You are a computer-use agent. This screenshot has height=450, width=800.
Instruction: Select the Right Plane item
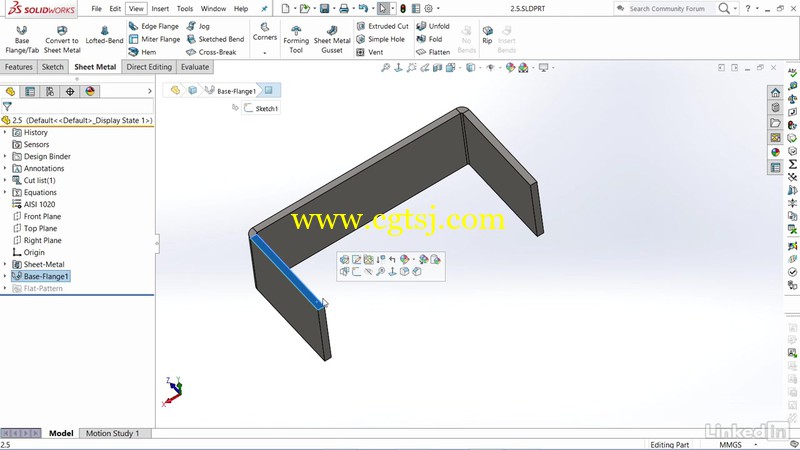(x=37, y=240)
